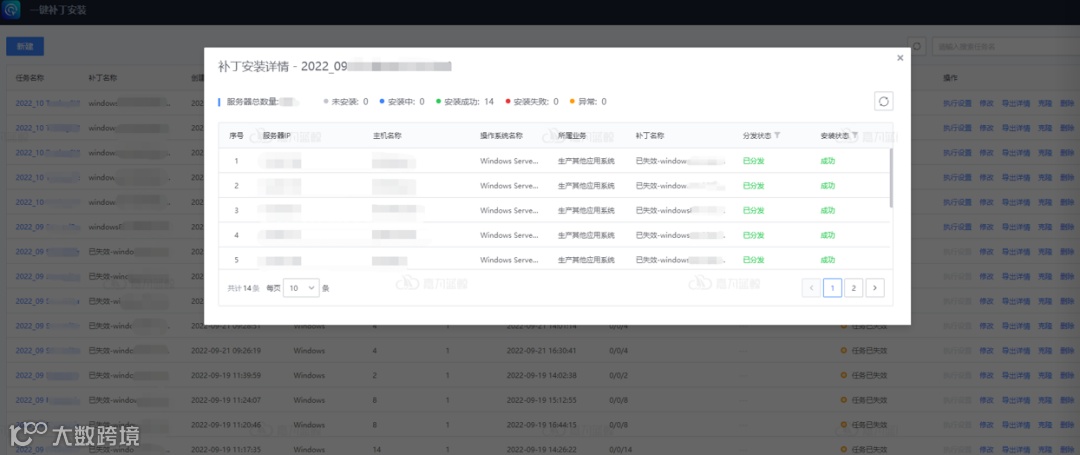1080x455 pixels.
Task: Select page 1 in the dialog pagination
Action: coord(832,288)
